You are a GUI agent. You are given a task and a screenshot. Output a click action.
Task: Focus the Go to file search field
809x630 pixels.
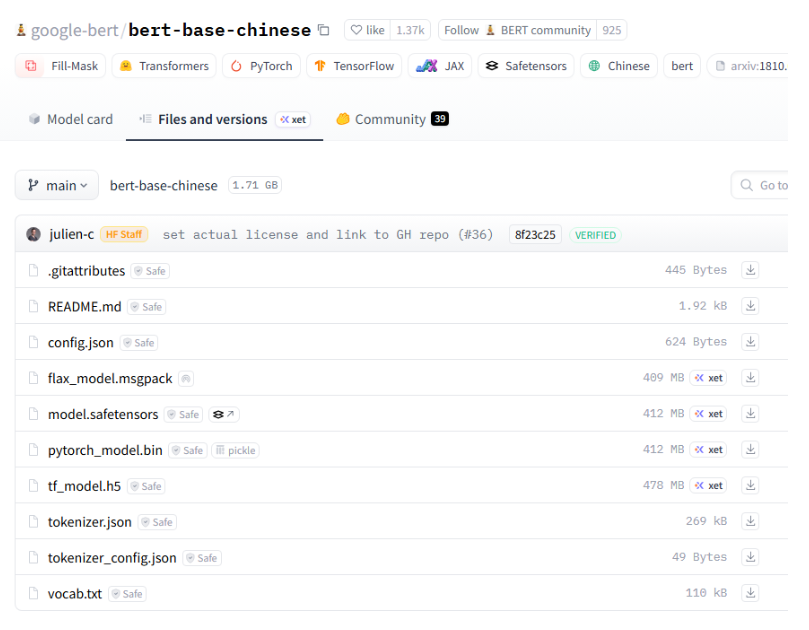point(760,185)
